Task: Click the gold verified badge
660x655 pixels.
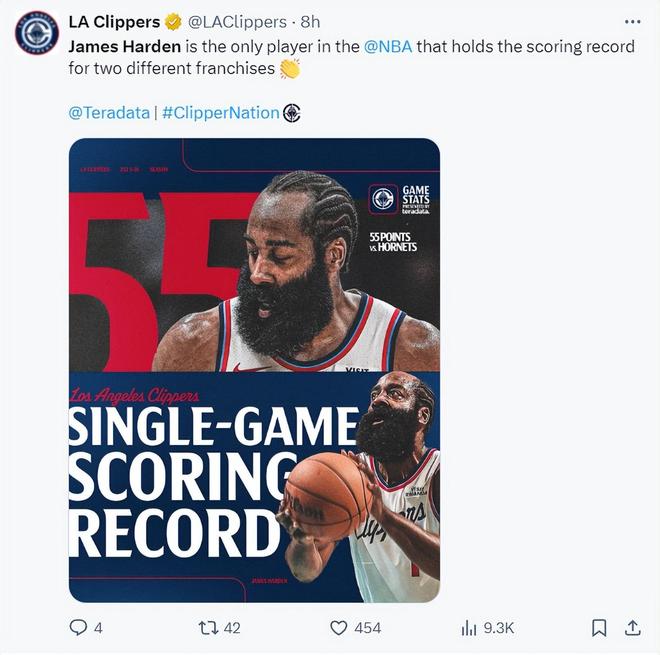Action: [x=173, y=21]
